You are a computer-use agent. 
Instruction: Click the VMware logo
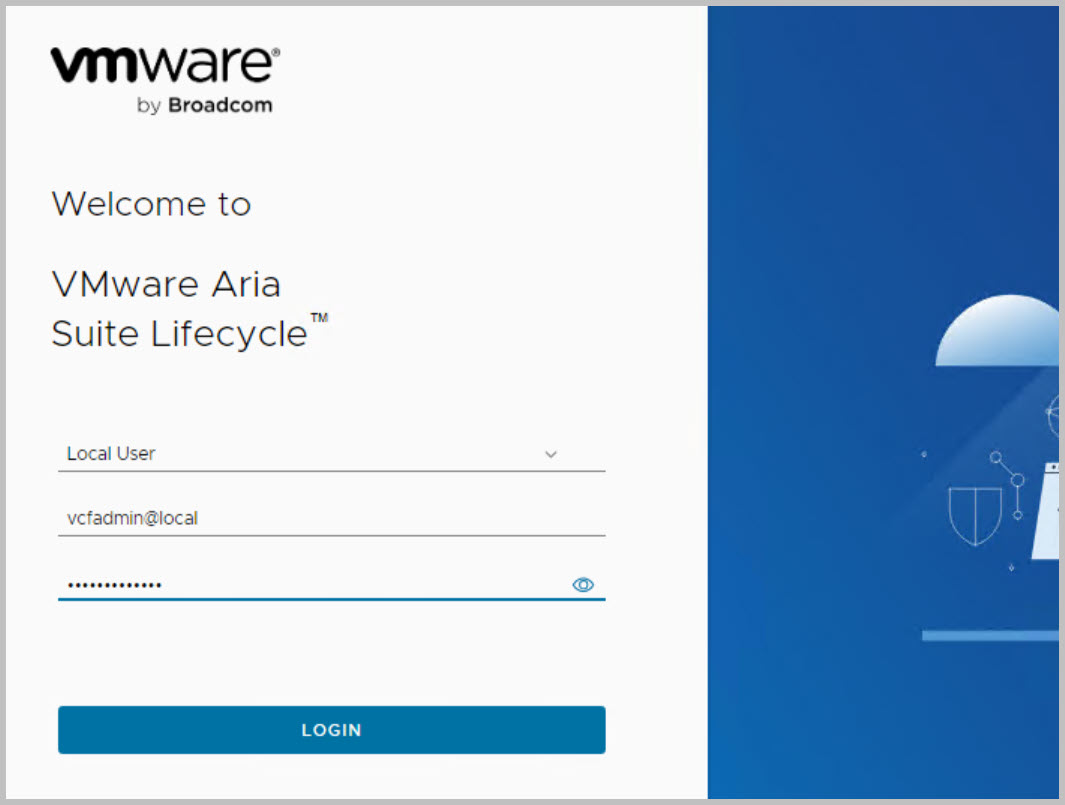(x=165, y=65)
